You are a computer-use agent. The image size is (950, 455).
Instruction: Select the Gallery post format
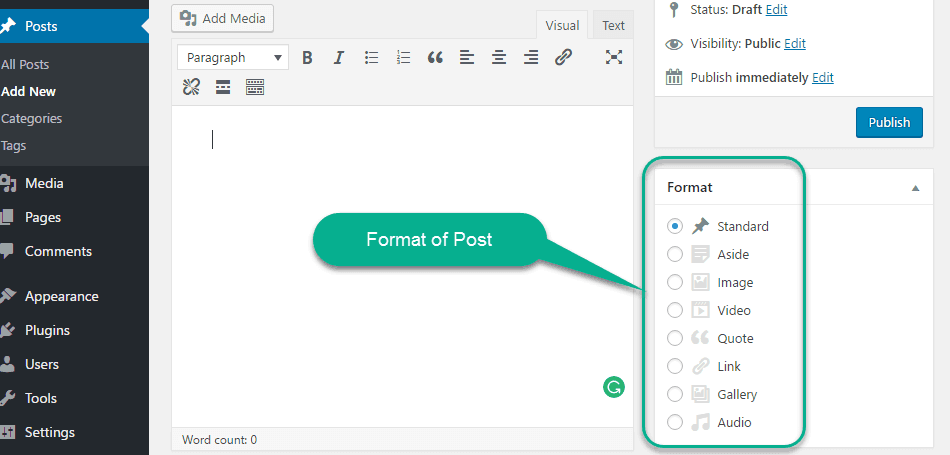coord(674,394)
